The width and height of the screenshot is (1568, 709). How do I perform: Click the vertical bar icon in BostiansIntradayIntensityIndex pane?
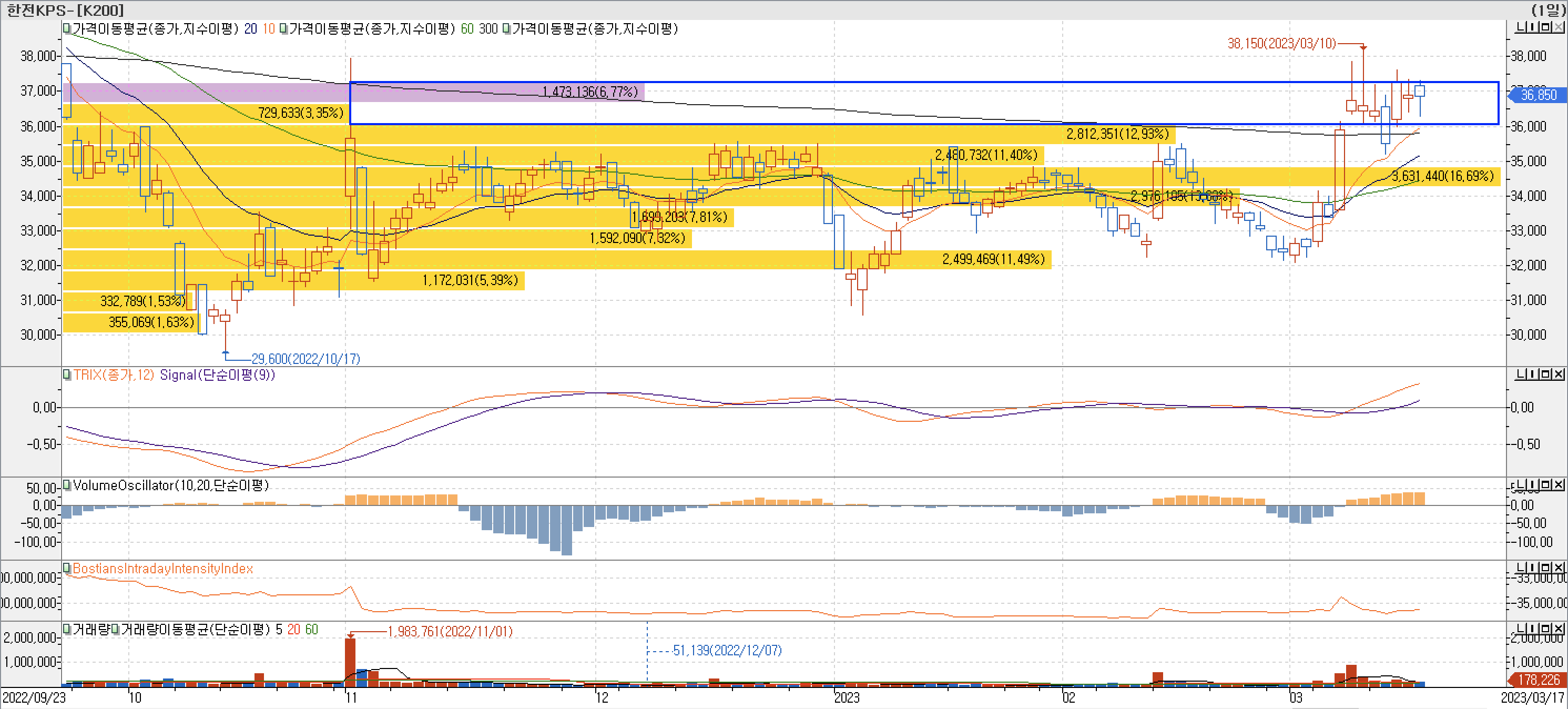point(1534,568)
